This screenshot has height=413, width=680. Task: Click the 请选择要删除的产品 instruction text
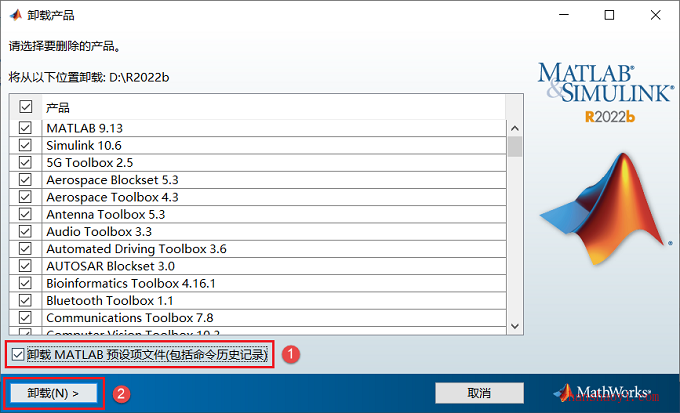64,46
